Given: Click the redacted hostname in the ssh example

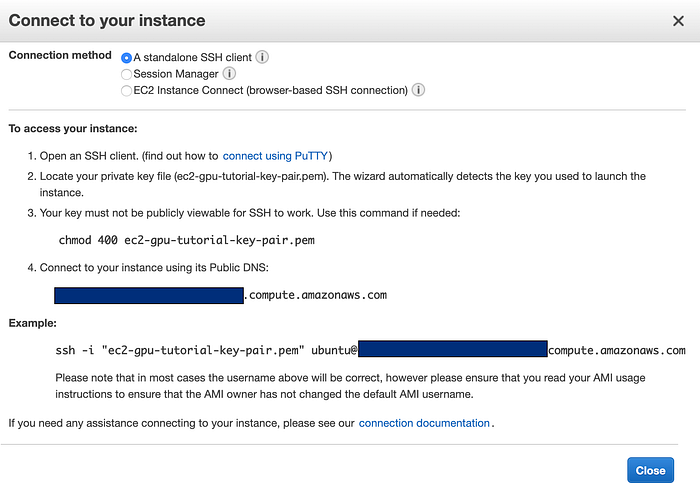Looking at the screenshot, I should [452, 350].
